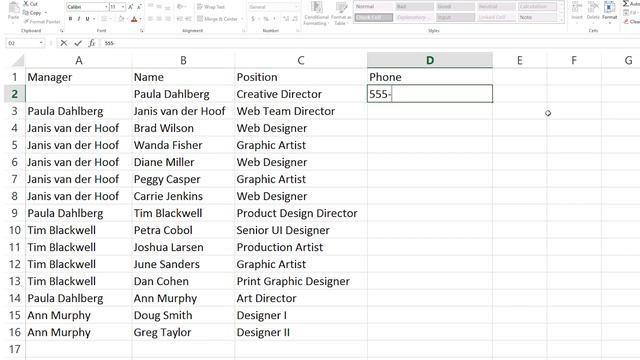Click the Select All corner triangle
The image size is (640, 360).
click(18, 61)
